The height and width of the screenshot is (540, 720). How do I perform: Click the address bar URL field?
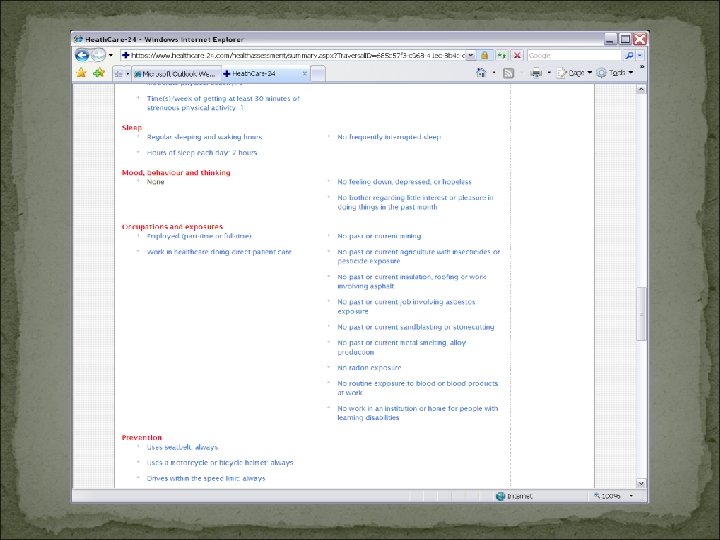[293, 56]
